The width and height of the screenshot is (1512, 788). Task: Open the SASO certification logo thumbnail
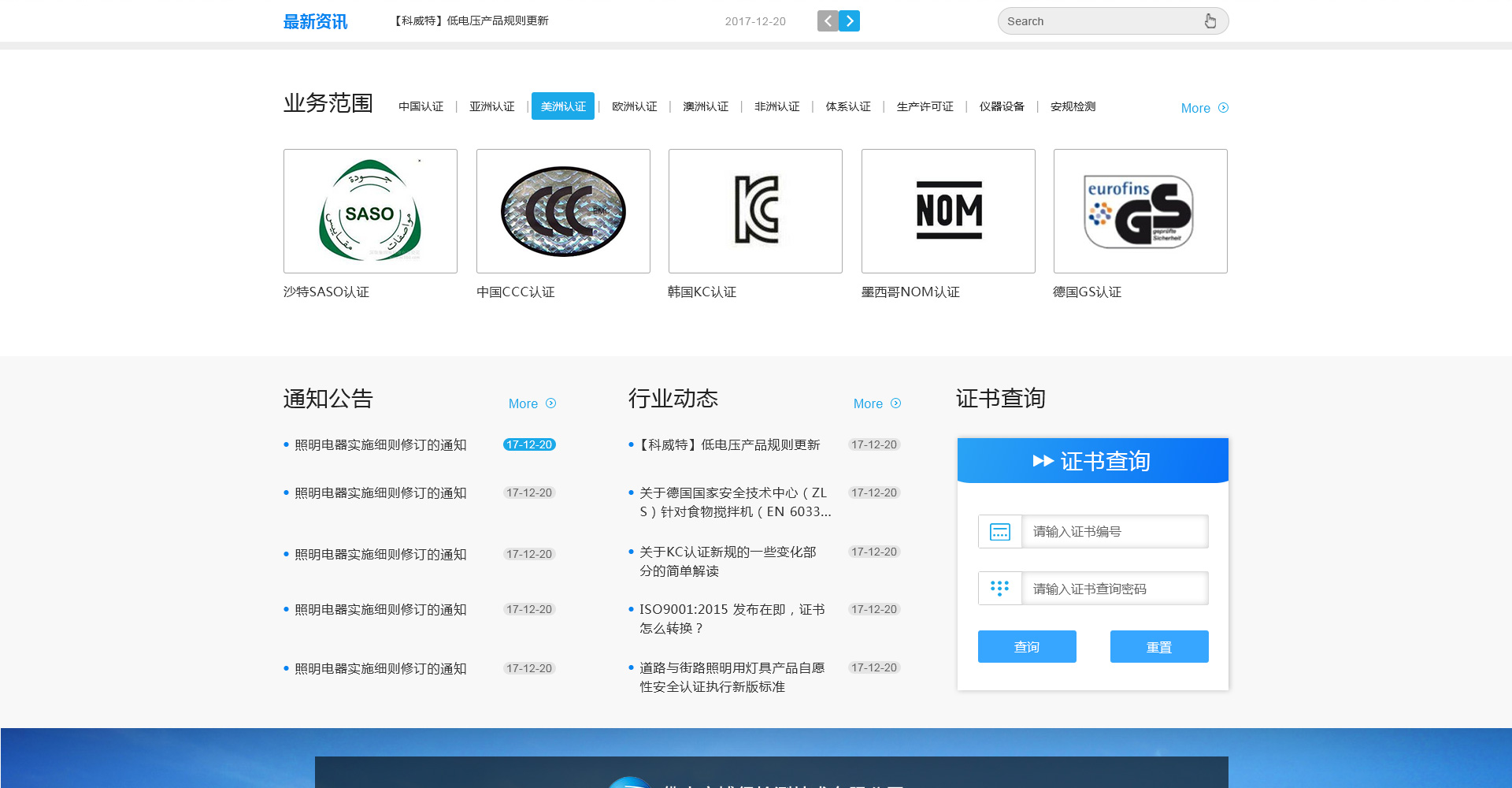point(370,211)
